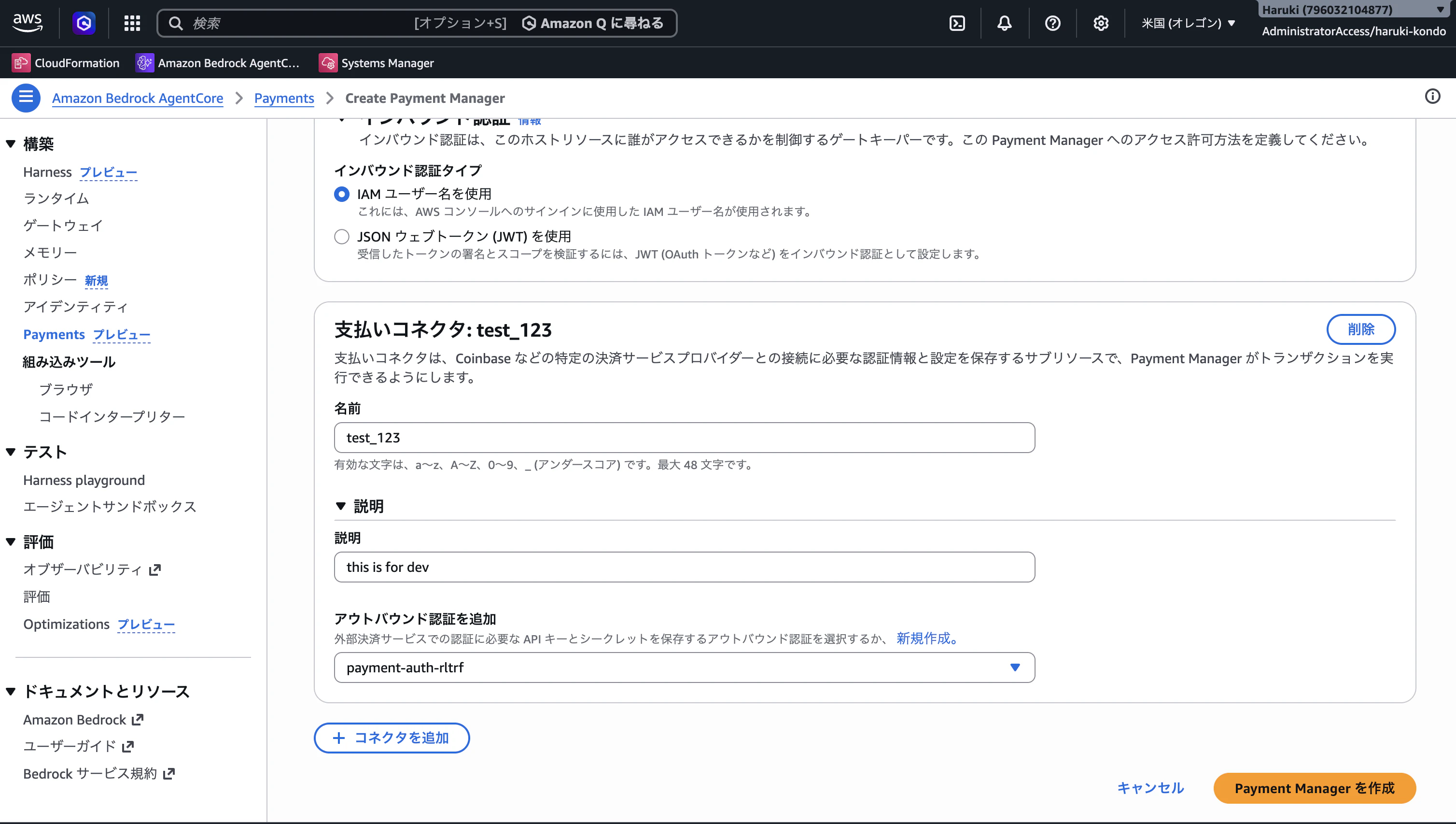The image size is (1456, 824).
Task: Open Bedrock サービス規約 external link
Action: 99,773
